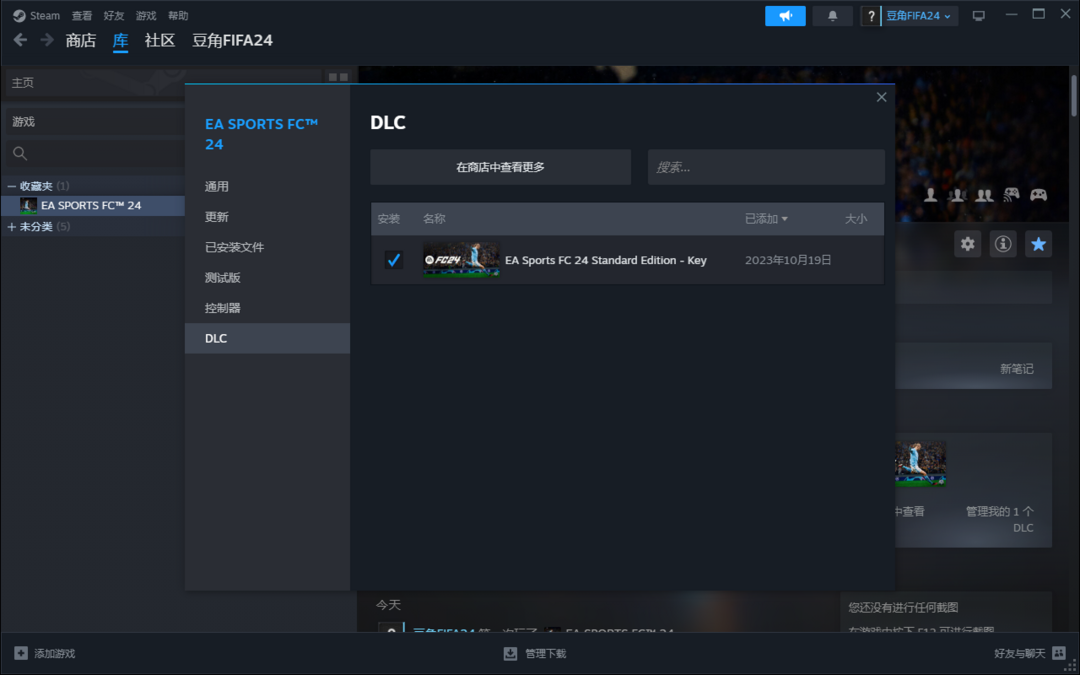Open the 好友 menu

pyautogui.click(x=114, y=15)
